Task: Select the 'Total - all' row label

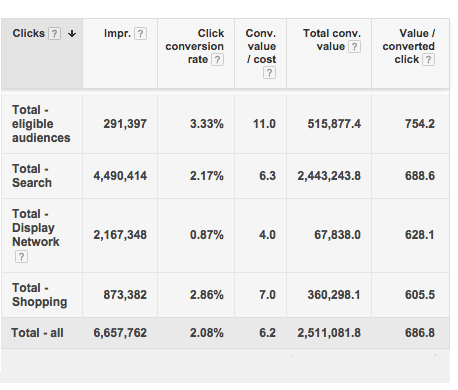Action: point(37,333)
